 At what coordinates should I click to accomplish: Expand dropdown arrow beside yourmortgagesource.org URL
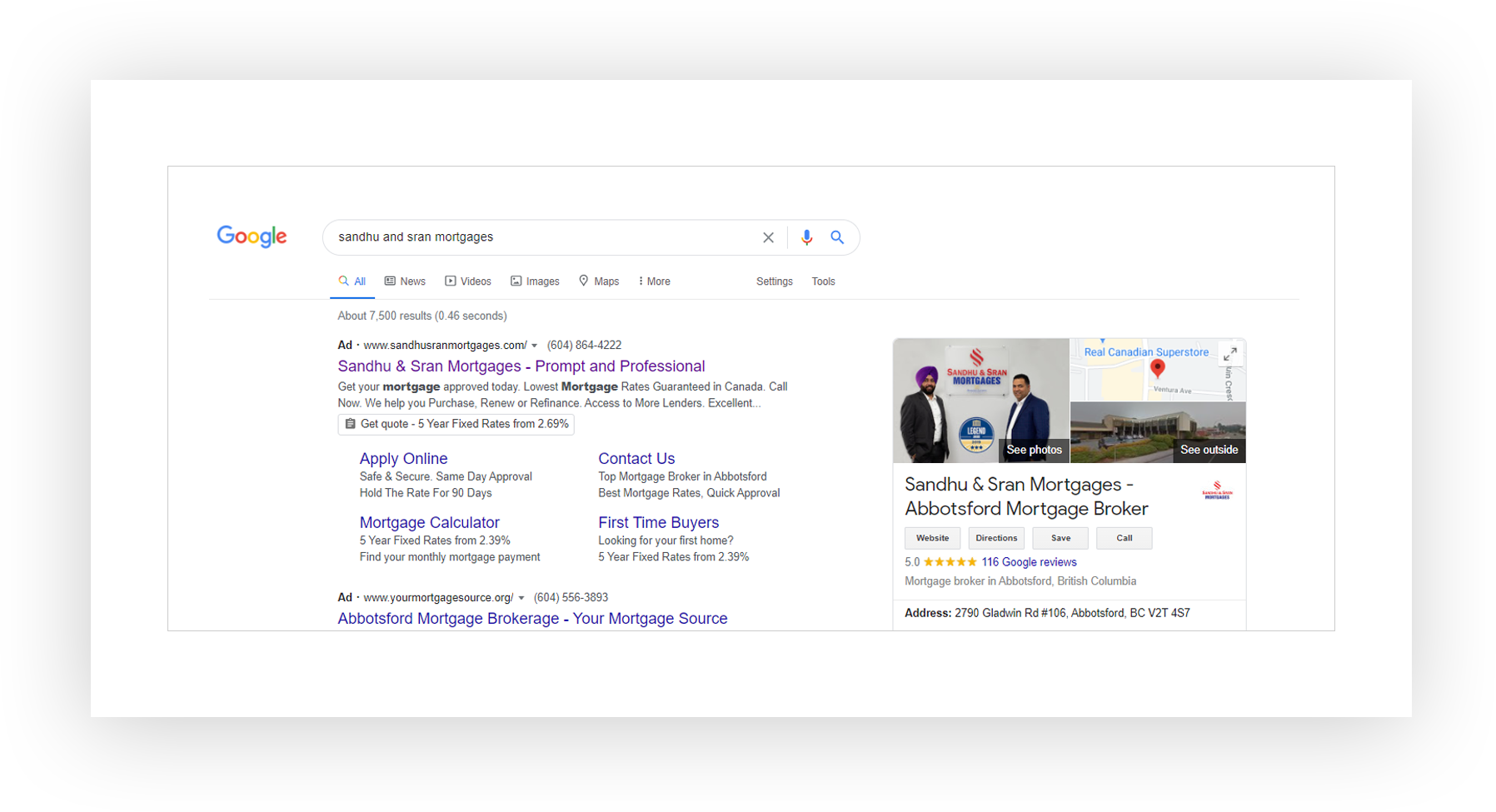point(521,598)
